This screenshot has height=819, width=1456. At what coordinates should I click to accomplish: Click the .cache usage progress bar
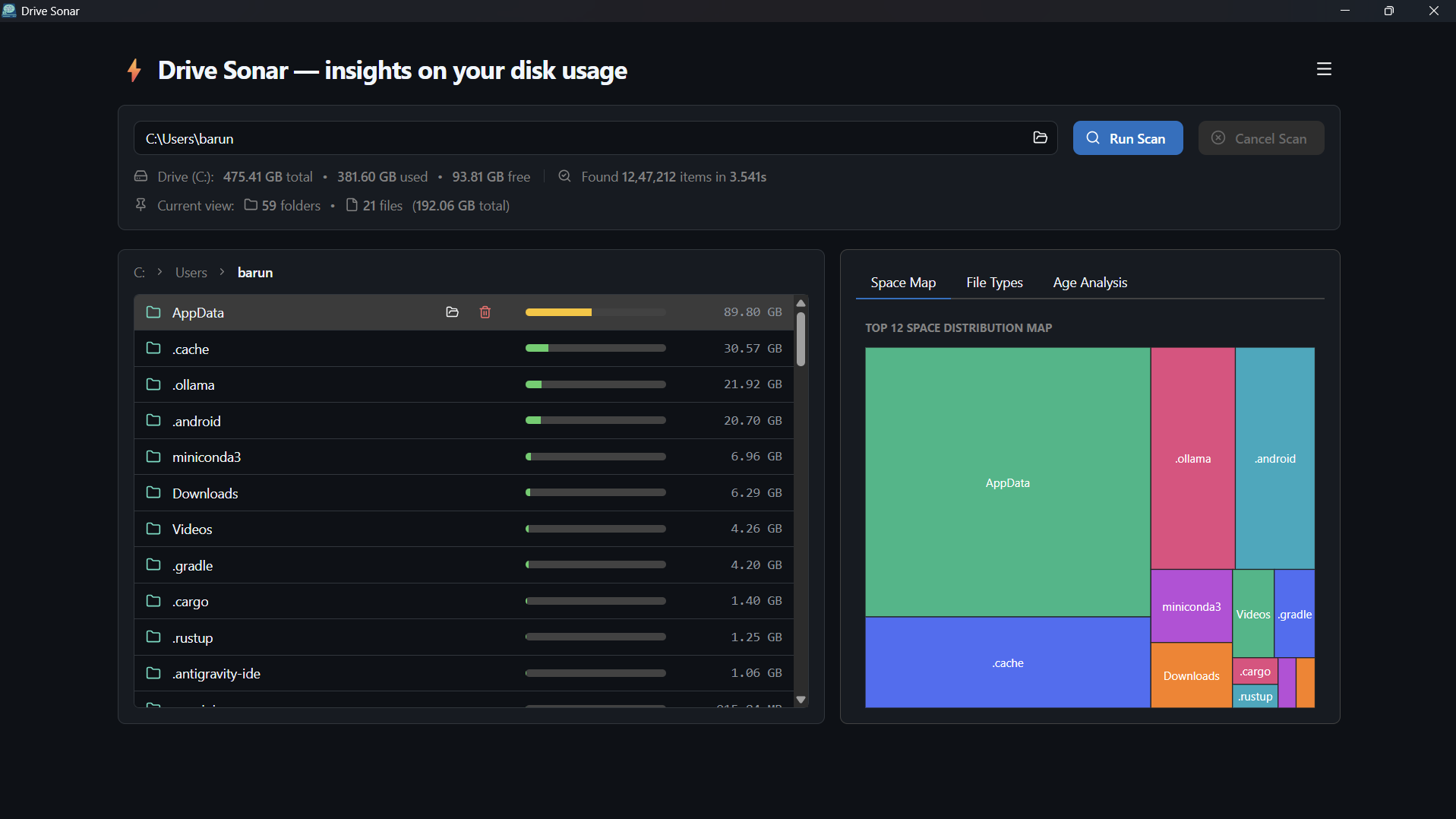(x=595, y=348)
